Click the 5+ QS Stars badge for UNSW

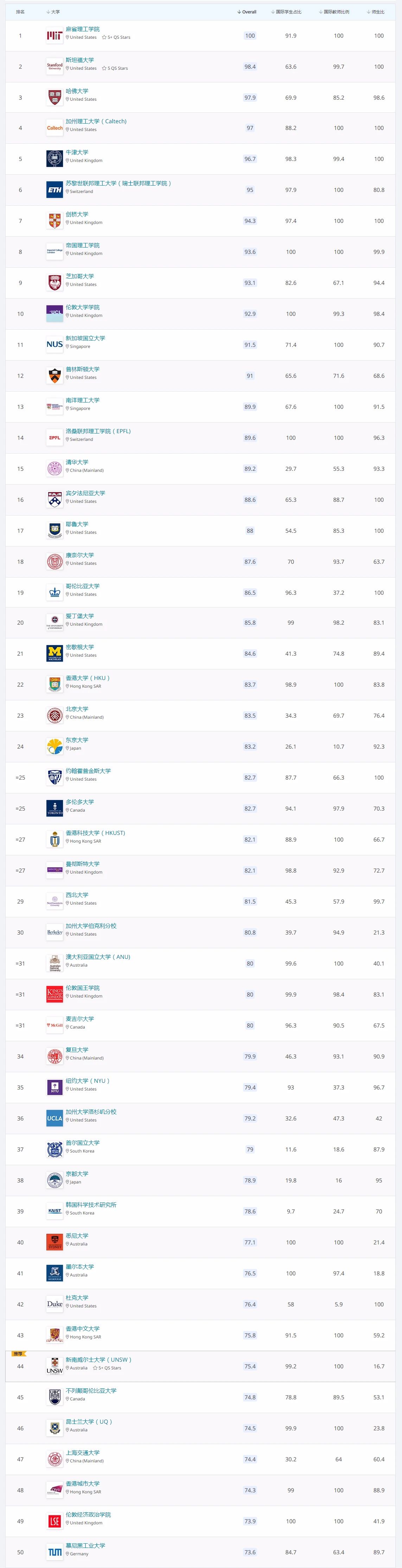tap(107, 1368)
